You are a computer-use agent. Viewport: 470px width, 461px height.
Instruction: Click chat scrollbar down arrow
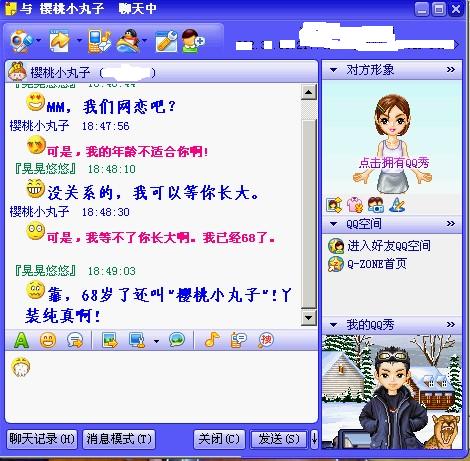tap(308, 318)
